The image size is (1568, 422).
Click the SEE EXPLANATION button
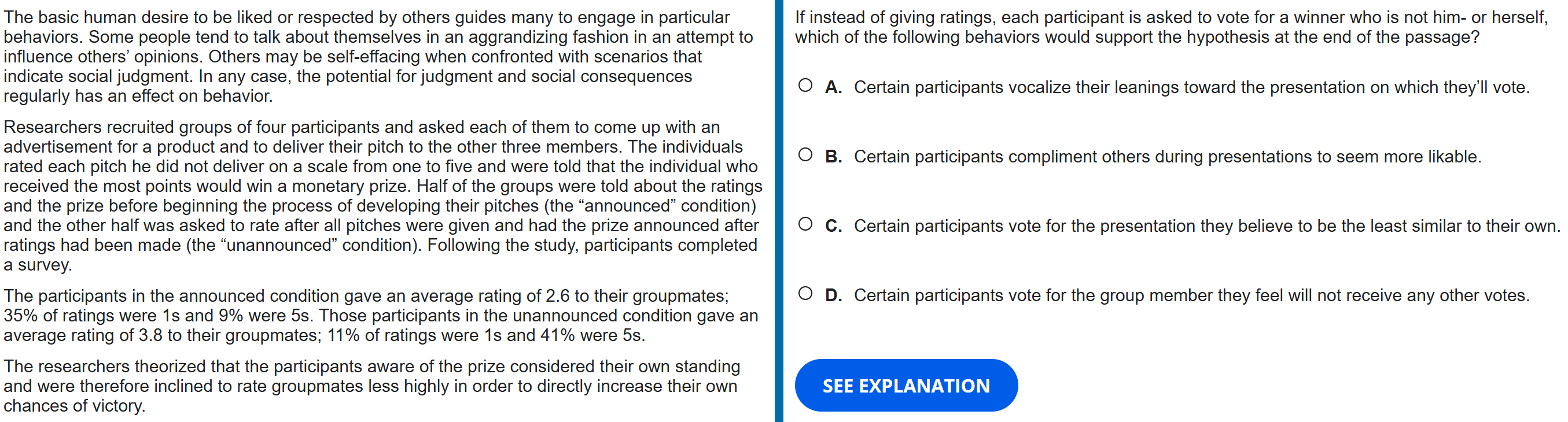905,386
